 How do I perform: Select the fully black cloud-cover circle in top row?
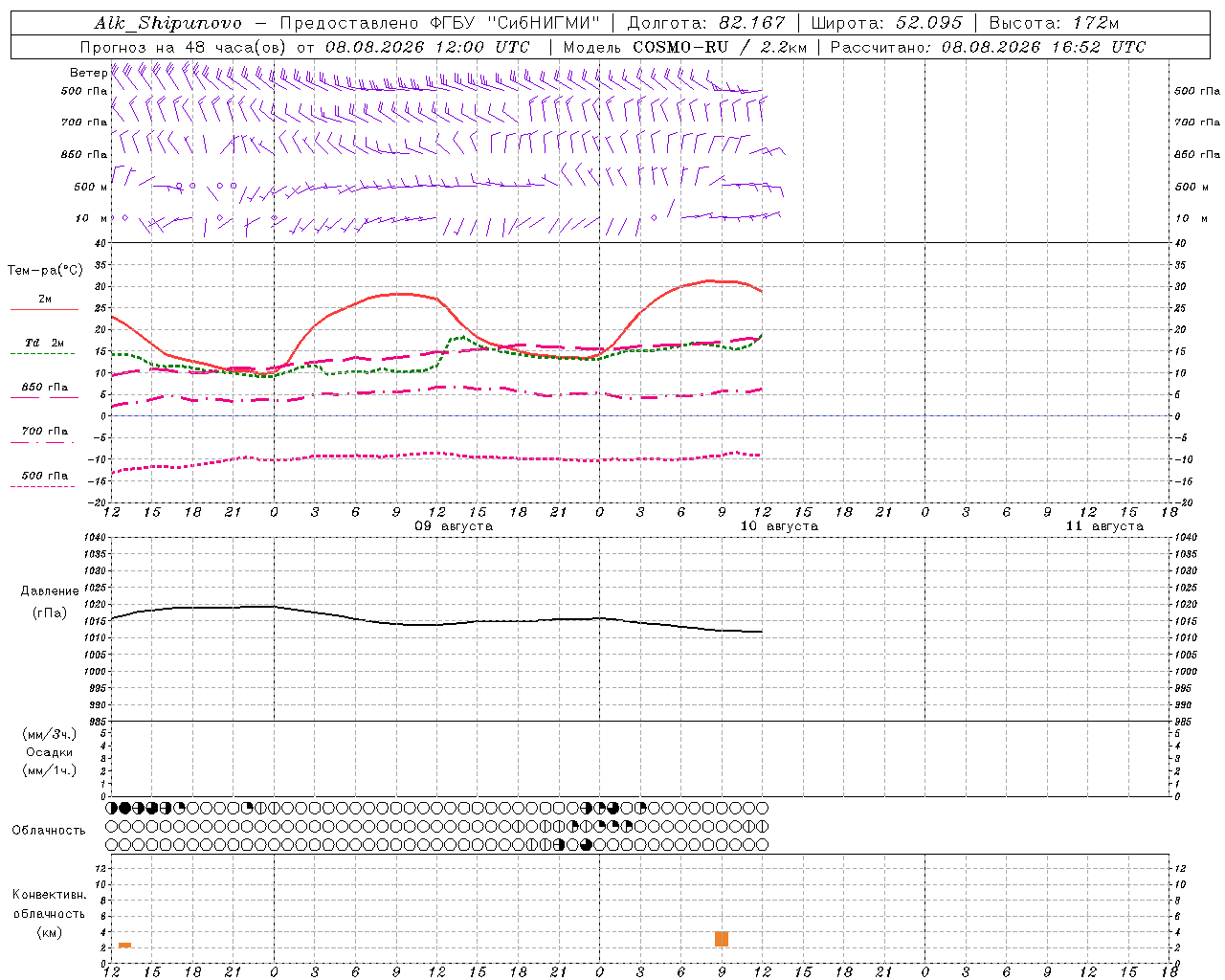coord(125,808)
